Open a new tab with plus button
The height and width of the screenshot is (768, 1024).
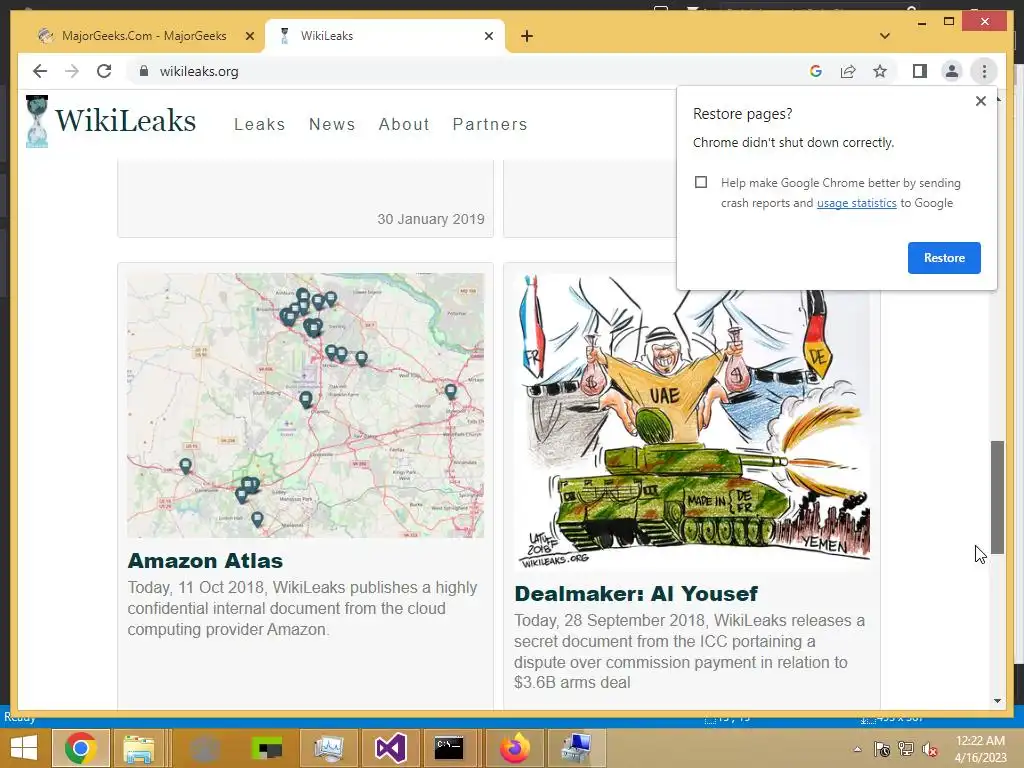(527, 36)
